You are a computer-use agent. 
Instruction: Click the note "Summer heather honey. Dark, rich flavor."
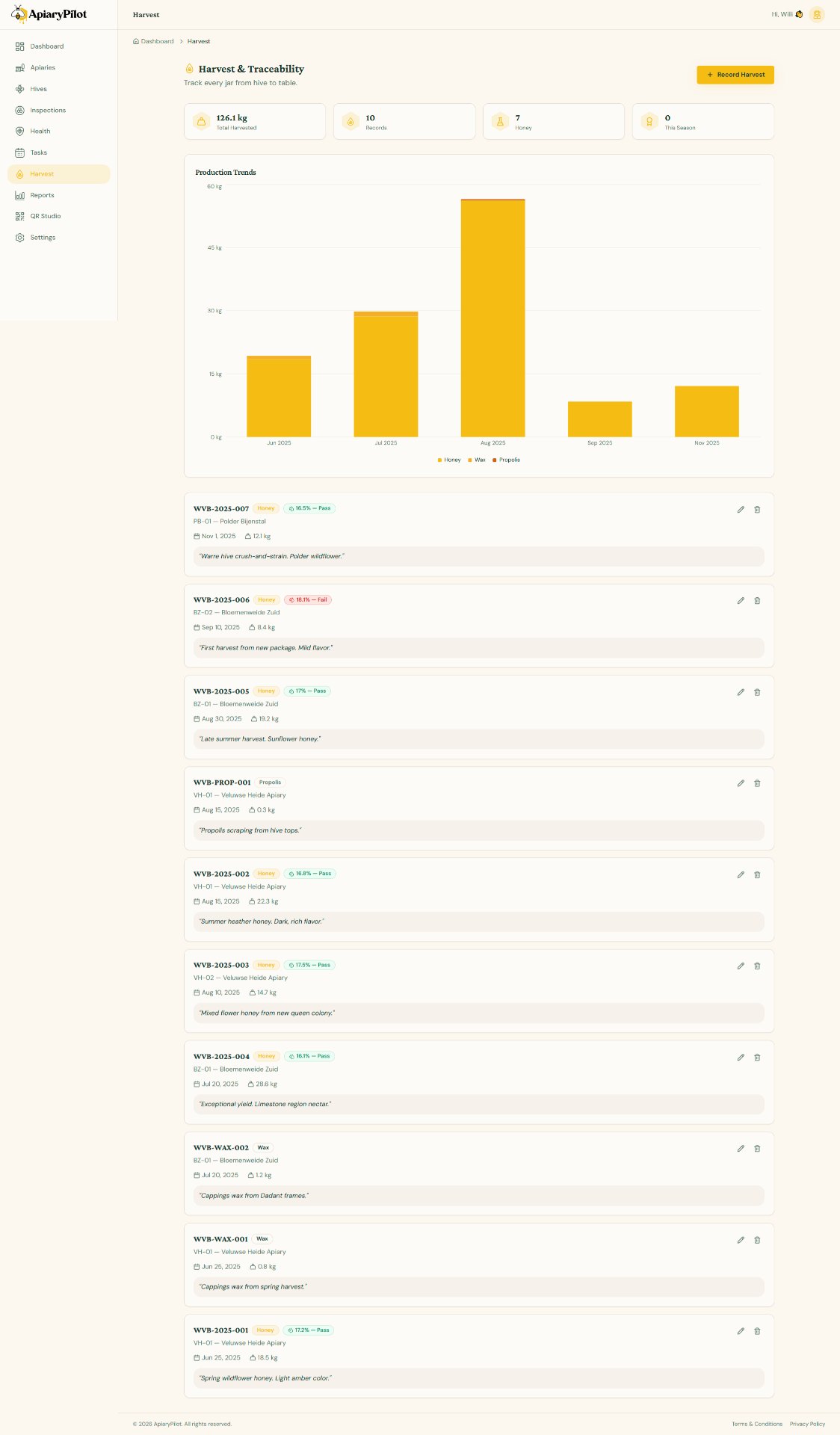click(479, 922)
